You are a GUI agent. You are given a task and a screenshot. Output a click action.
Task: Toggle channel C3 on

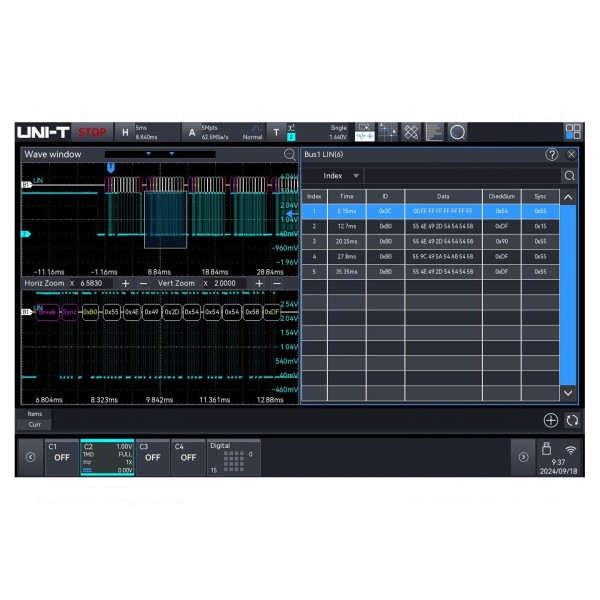point(152,456)
